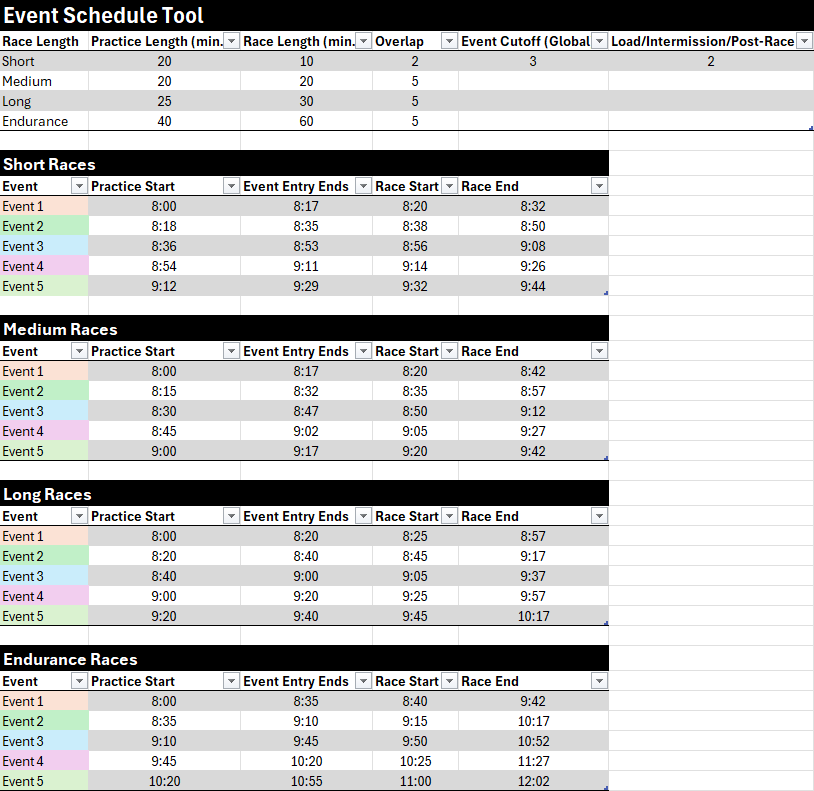This screenshot has width=814, height=791.
Task: Open Race Start filter in Short Races table
Action: coord(449,186)
